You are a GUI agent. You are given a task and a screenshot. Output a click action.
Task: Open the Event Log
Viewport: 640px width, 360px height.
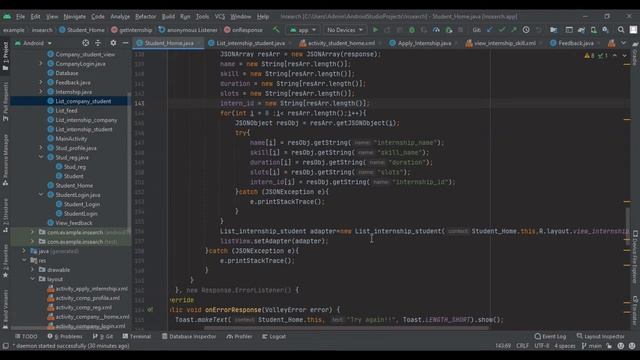click(550, 336)
